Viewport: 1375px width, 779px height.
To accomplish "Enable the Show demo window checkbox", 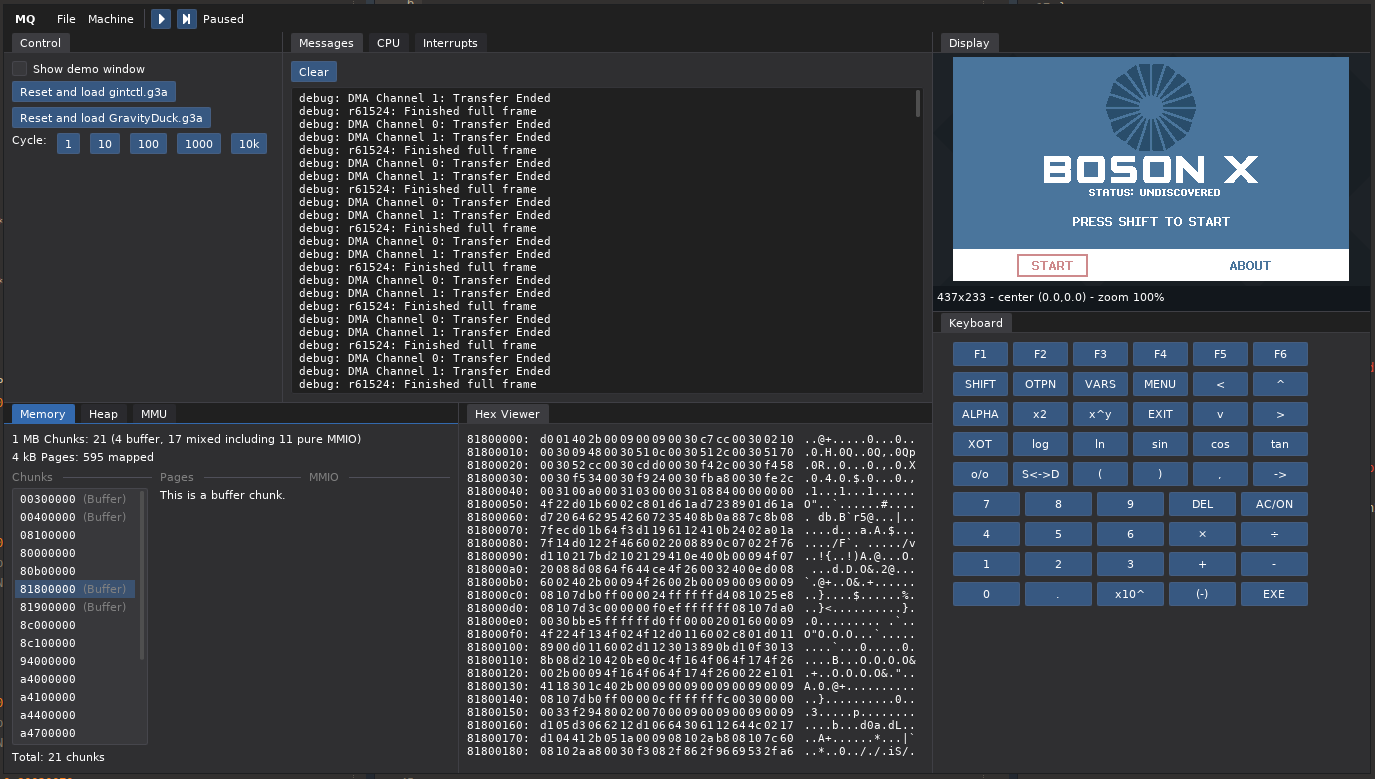I will (20, 69).
